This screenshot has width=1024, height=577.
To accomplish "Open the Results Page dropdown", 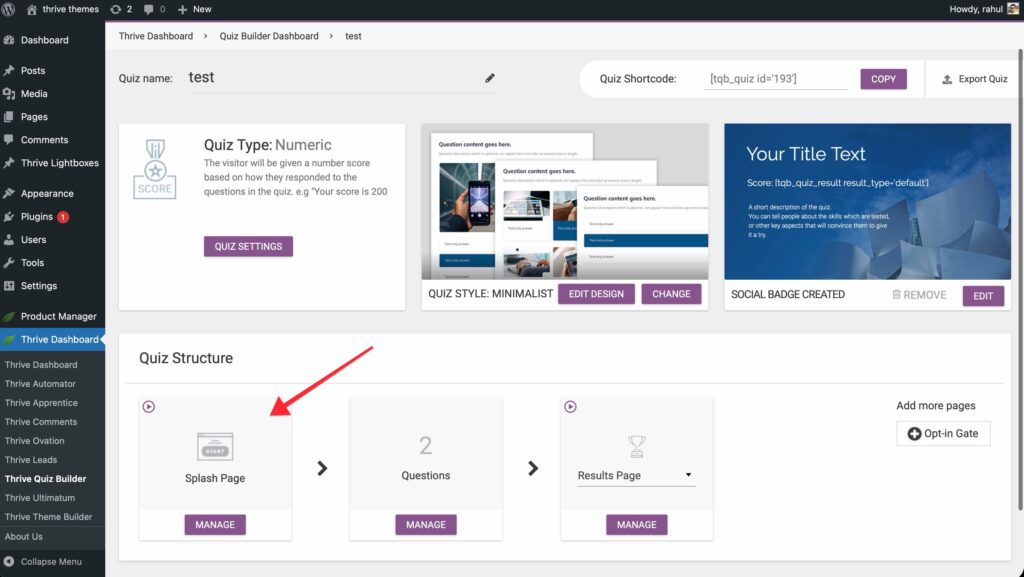I will pyautogui.click(x=636, y=476).
